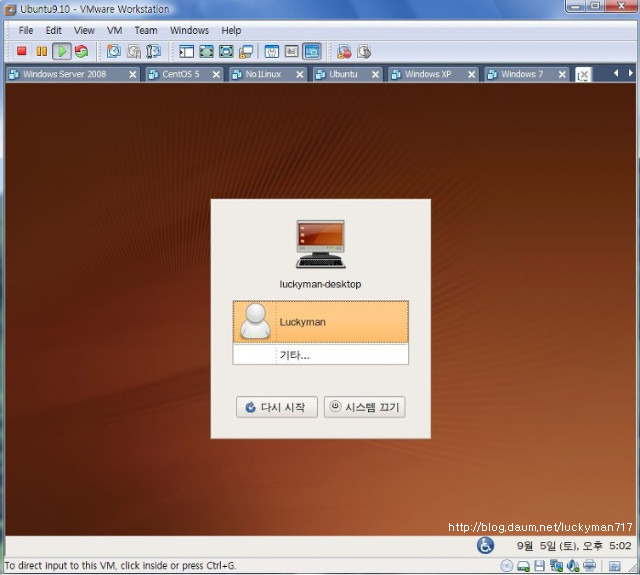Click the Unity mode icon with padlock
640x575 pixels.
coord(246,51)
